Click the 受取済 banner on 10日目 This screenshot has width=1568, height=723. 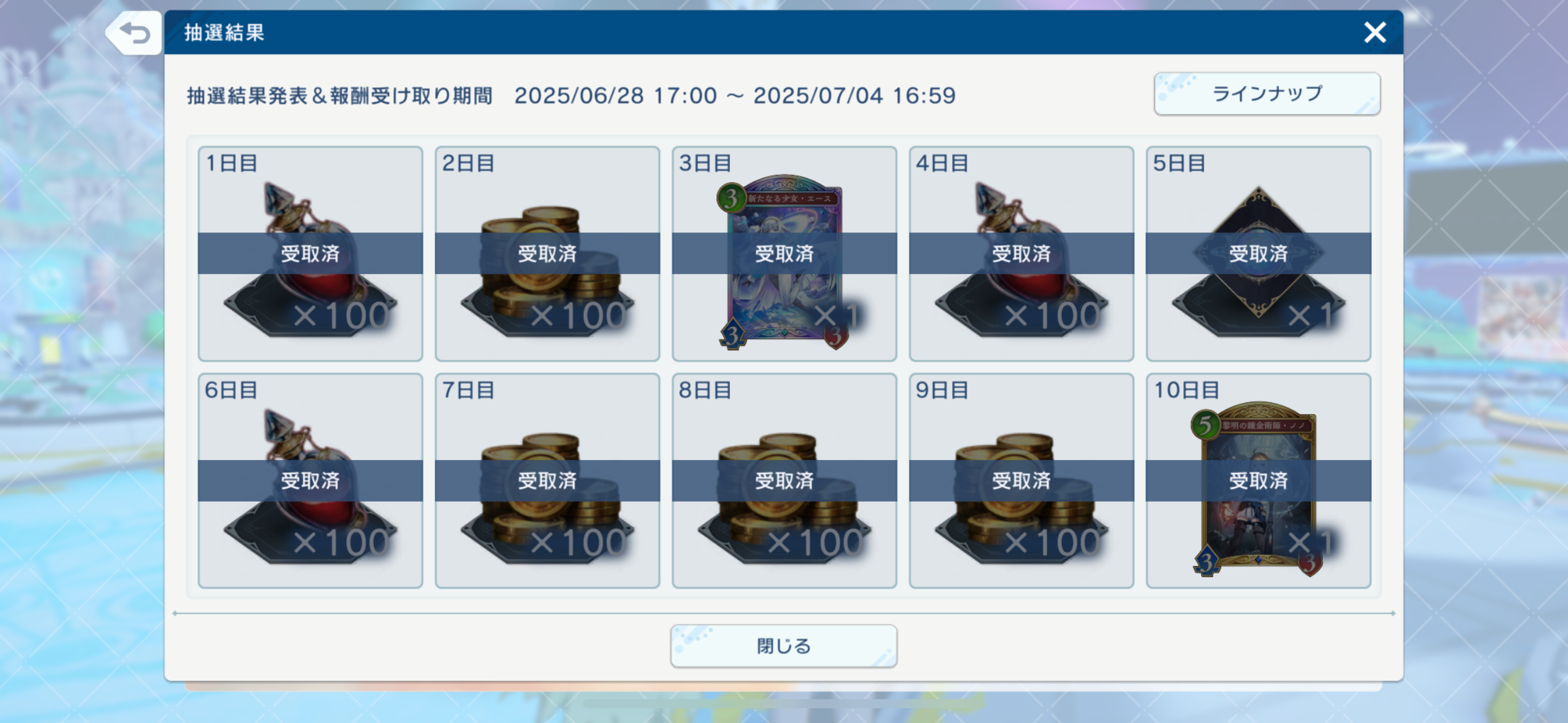pos(1258,481)
